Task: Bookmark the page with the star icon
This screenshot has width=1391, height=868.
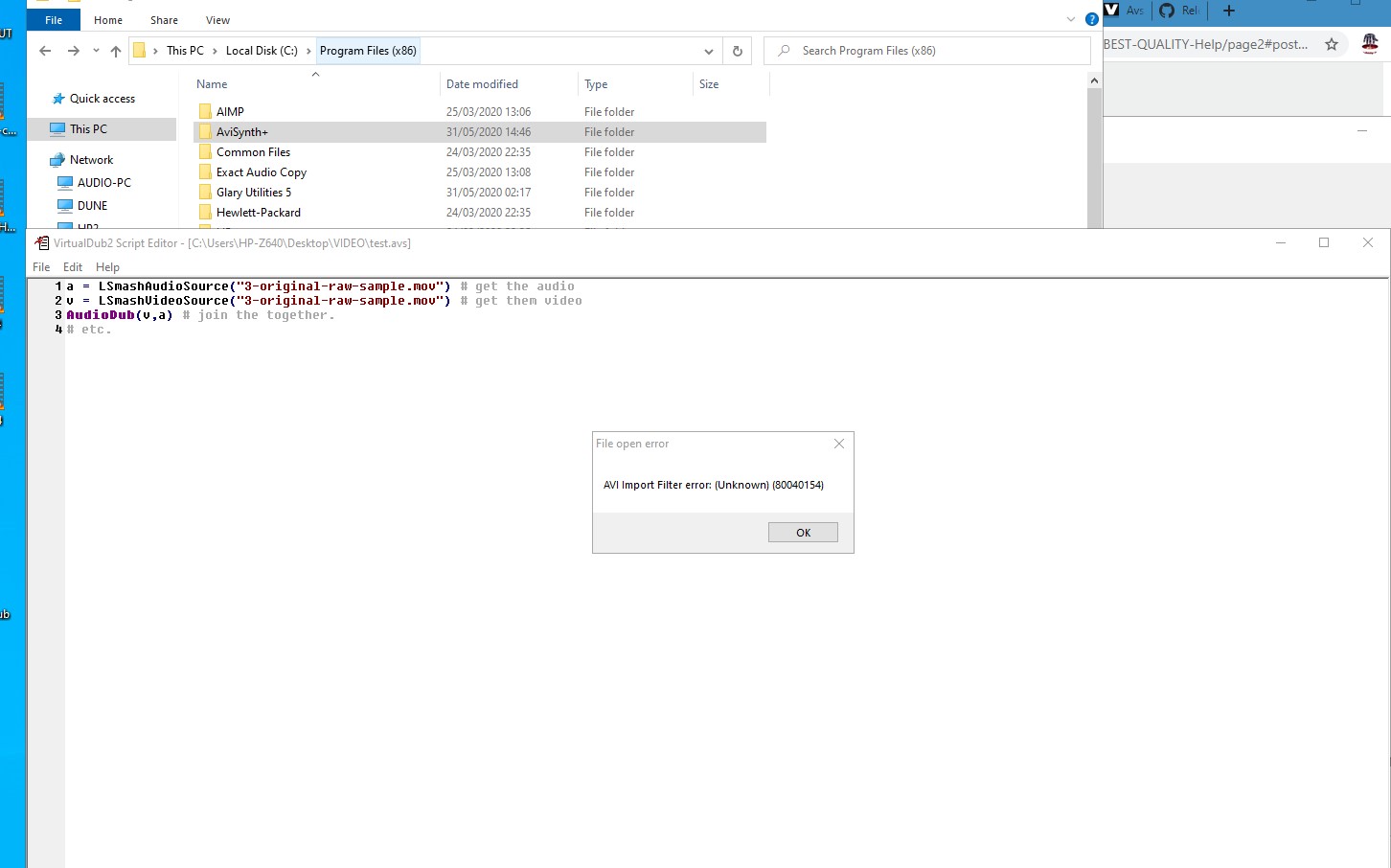Action: 1332,44
